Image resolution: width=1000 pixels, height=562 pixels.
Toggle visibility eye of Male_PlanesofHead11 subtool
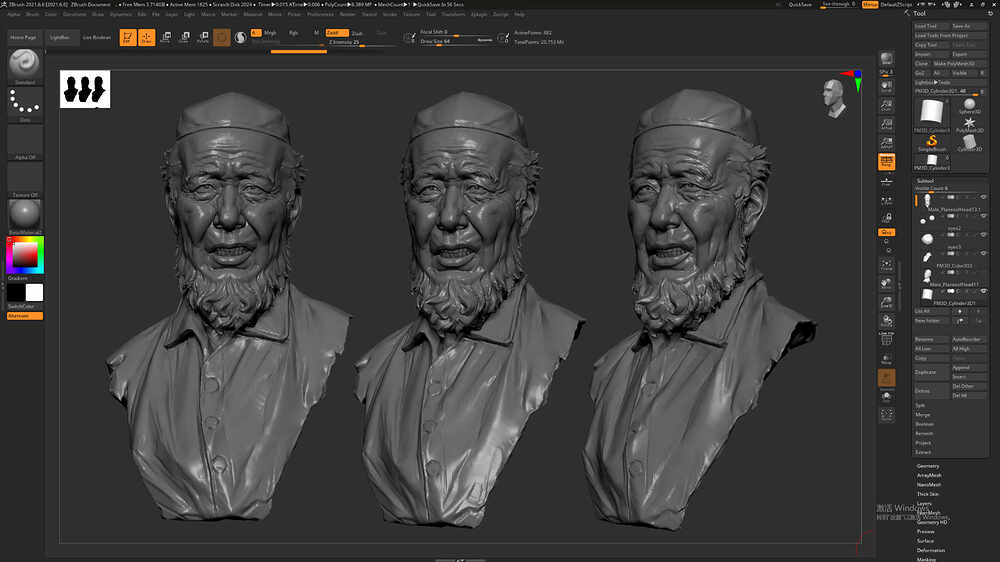click(x=983, y=272)
